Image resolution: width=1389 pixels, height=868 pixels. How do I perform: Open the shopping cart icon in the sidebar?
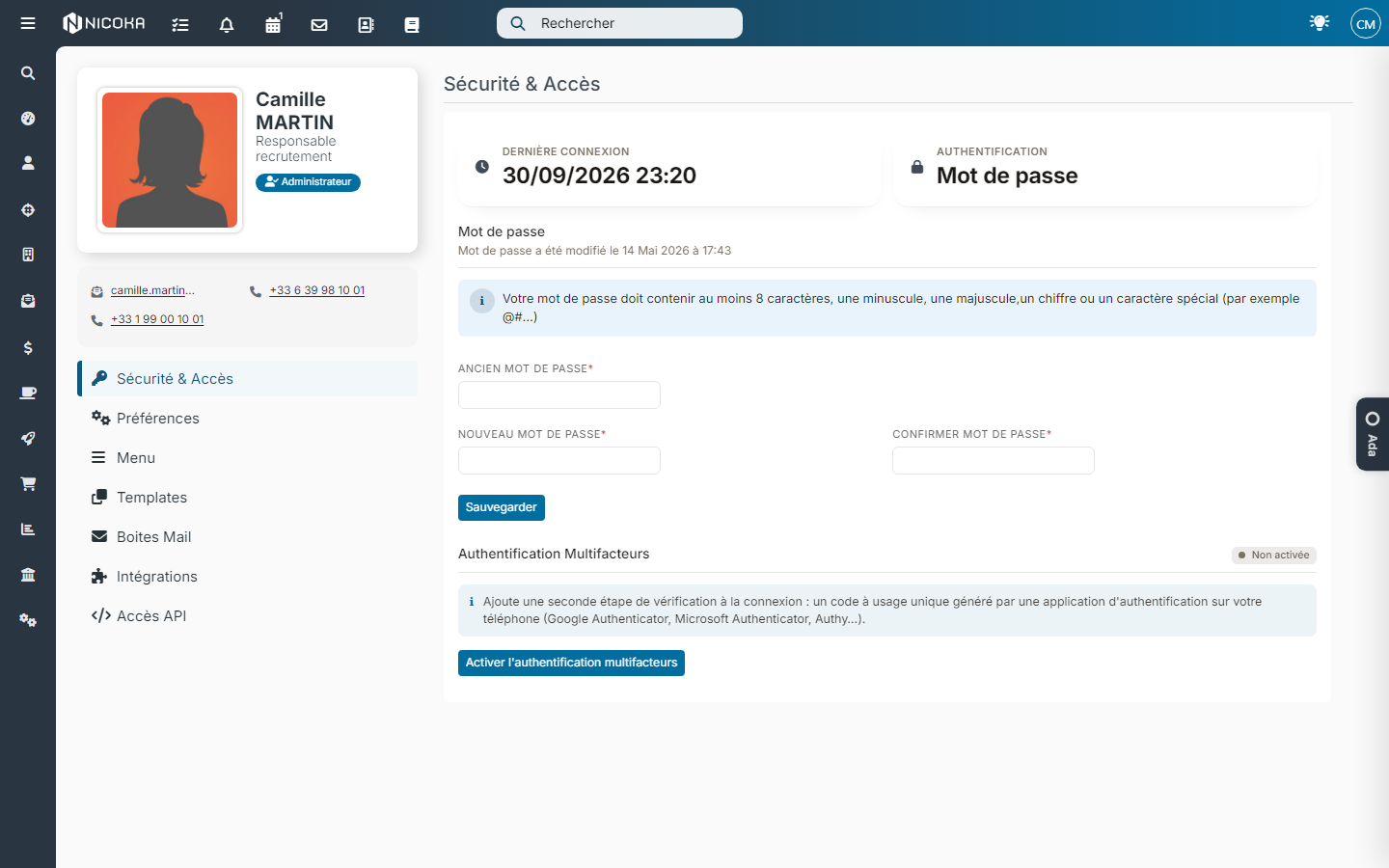[28, 484]
